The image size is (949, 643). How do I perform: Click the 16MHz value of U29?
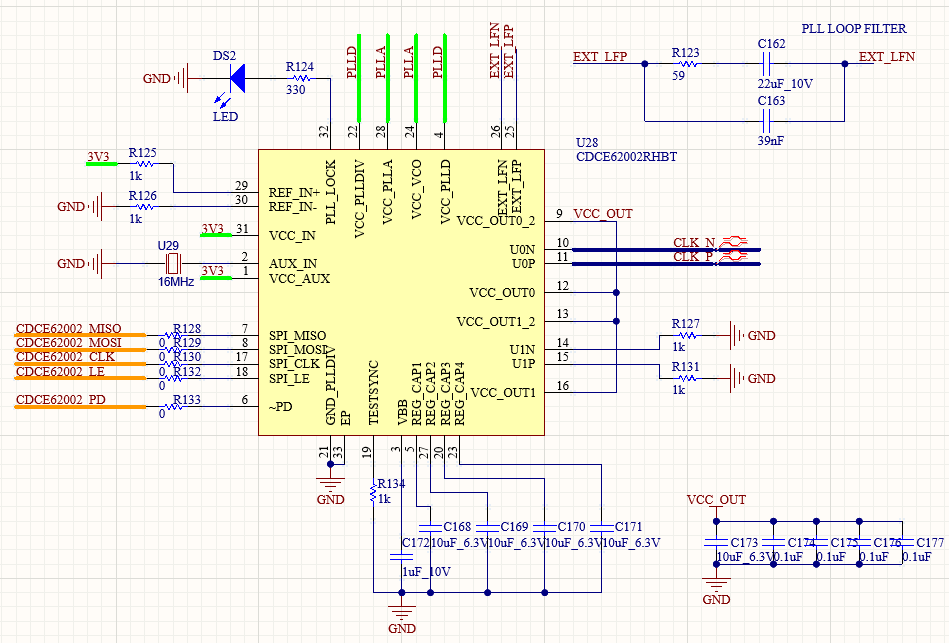tap(176, 282)
